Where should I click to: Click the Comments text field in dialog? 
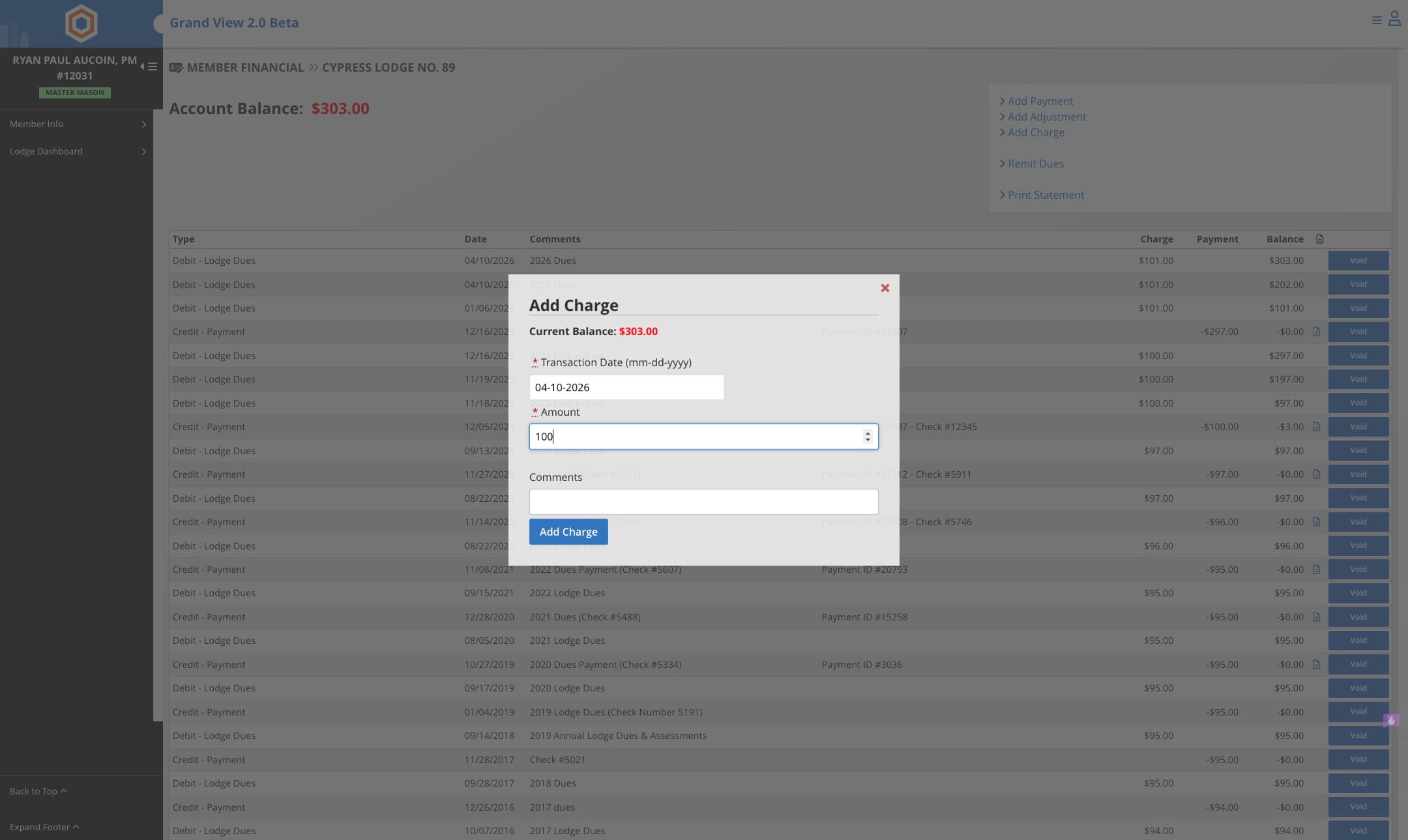703,502
